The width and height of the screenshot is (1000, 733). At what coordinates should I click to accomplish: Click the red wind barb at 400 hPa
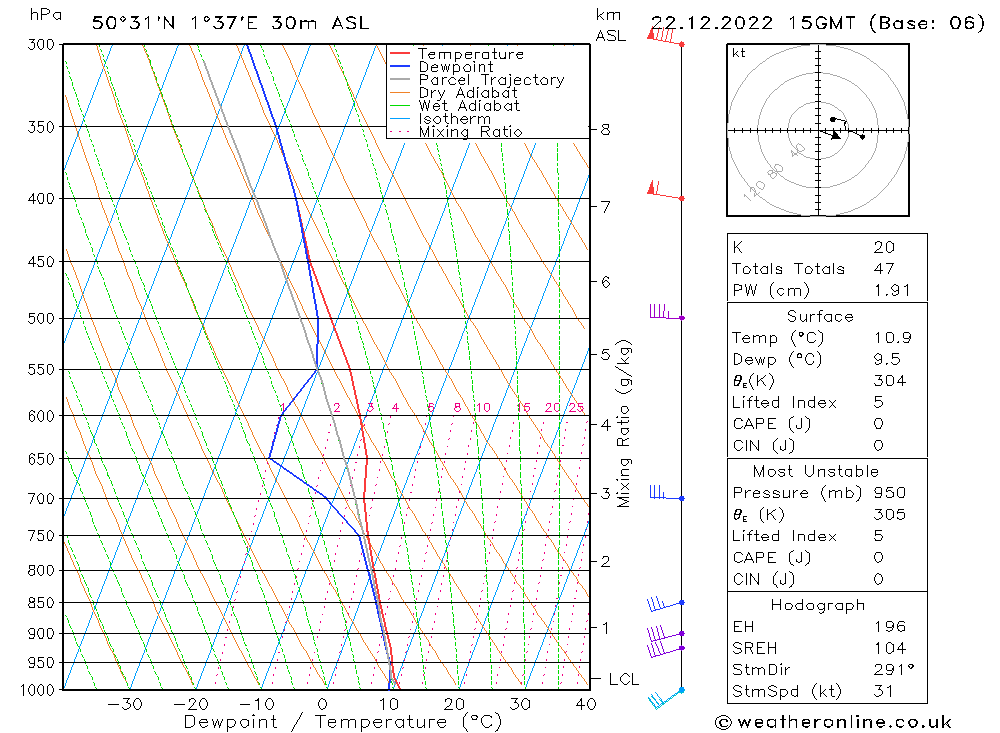(x=665, y=191)
